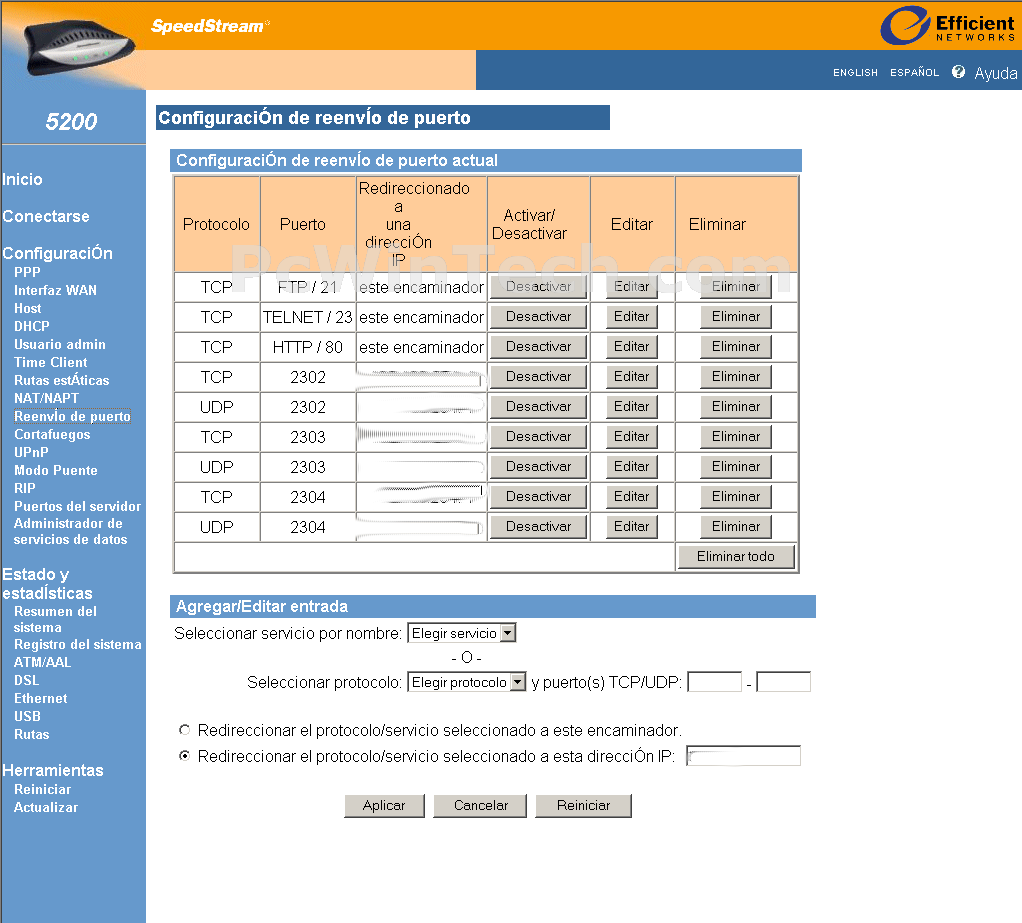Click Desactivar for TCP 2302 row
Viewport: 1022px width, 923px height.
coord(538,377)
